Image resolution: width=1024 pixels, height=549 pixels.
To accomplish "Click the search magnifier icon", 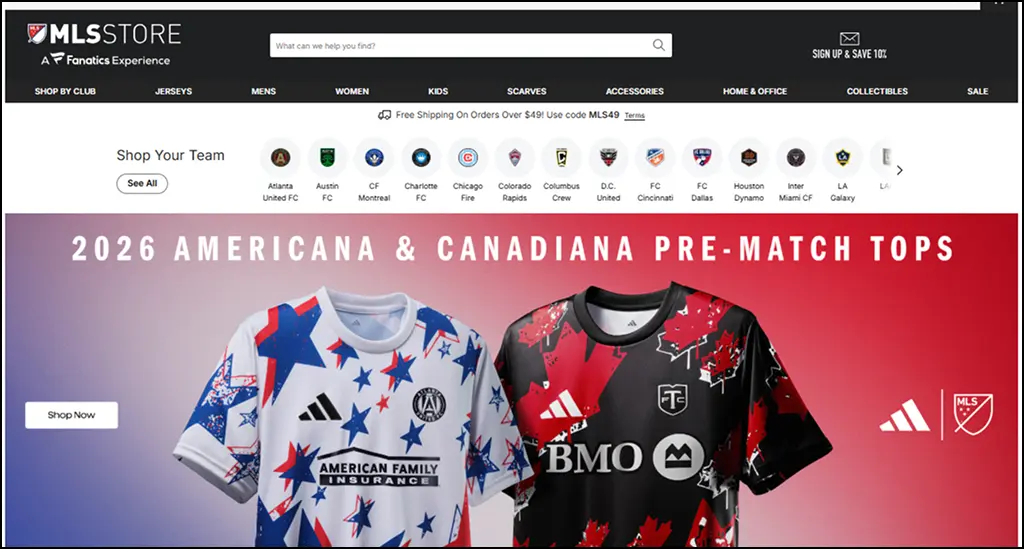I will [x=659, y=45].
